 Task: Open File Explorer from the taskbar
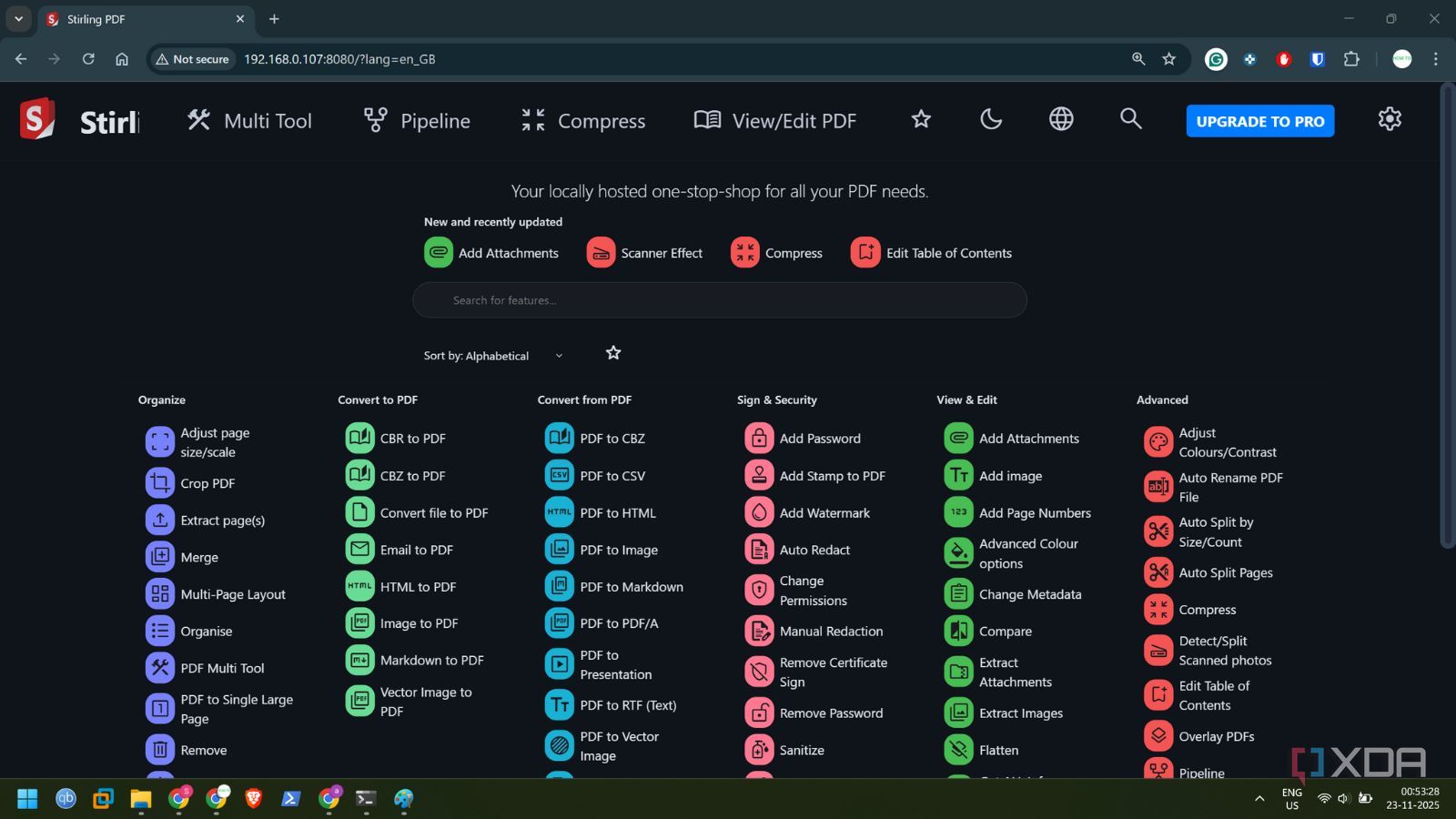click(140, 799)
